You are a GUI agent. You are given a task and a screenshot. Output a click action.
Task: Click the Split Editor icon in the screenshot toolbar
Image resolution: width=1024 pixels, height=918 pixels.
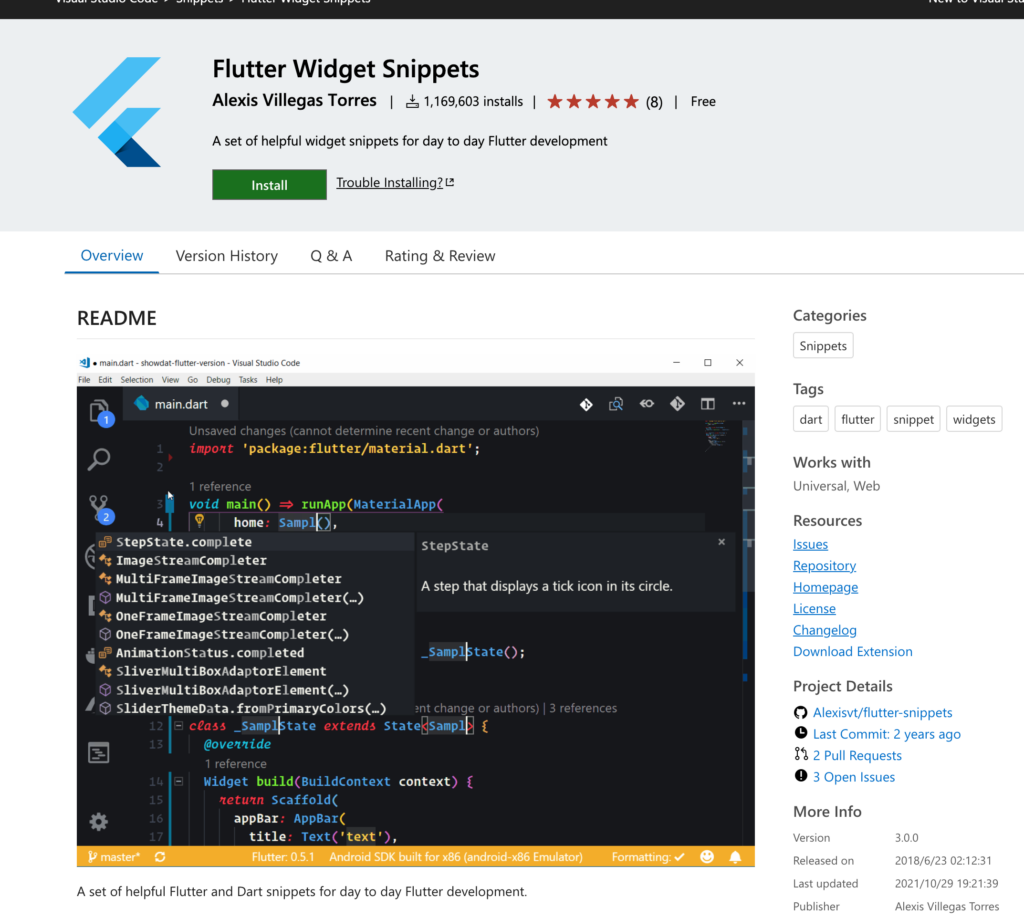click(707, 404)
